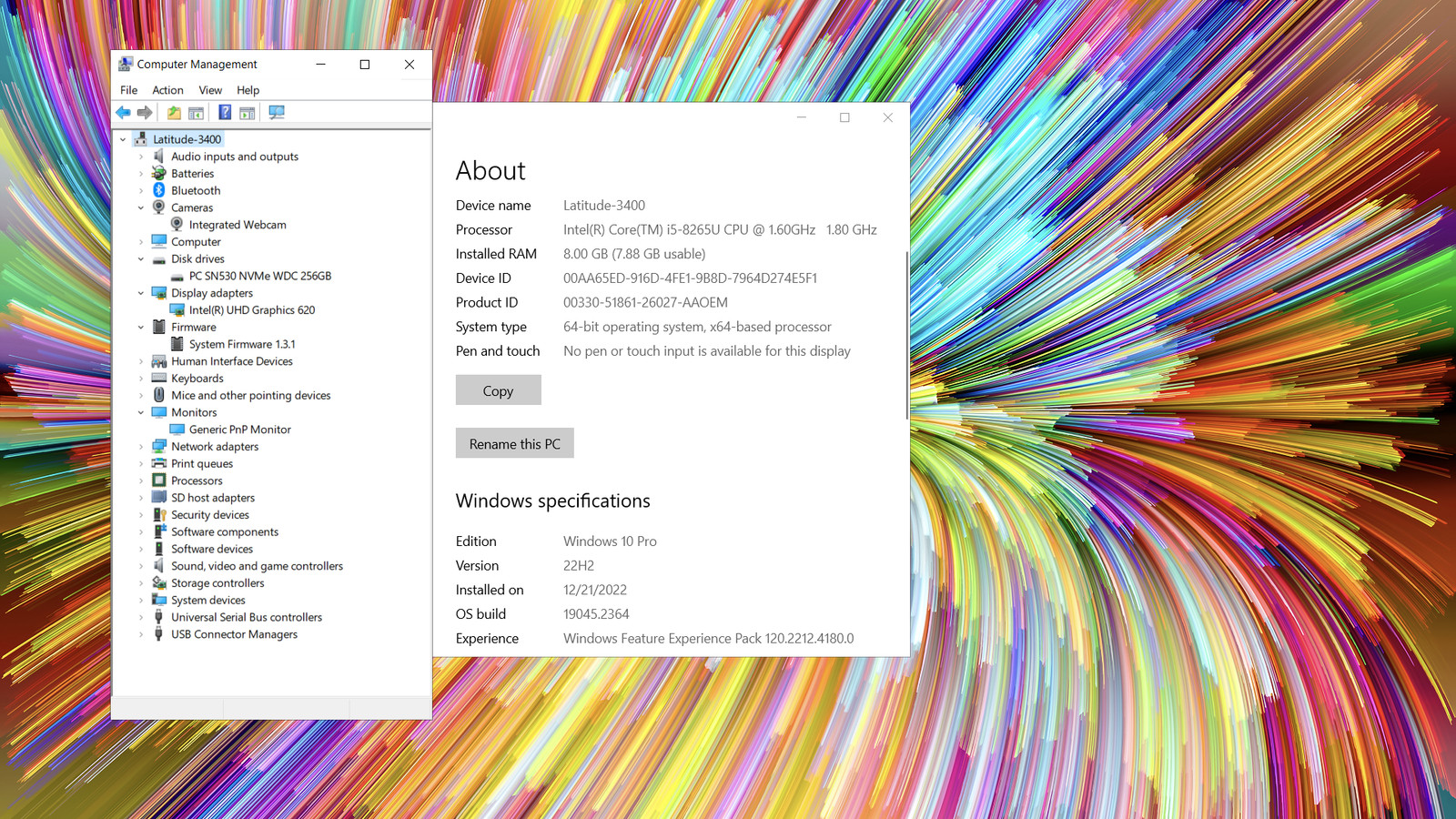Screen dimensions: 1456x819
Task: Click Show/Hide Action Pane toolbar icon
Action: point(247,113)
